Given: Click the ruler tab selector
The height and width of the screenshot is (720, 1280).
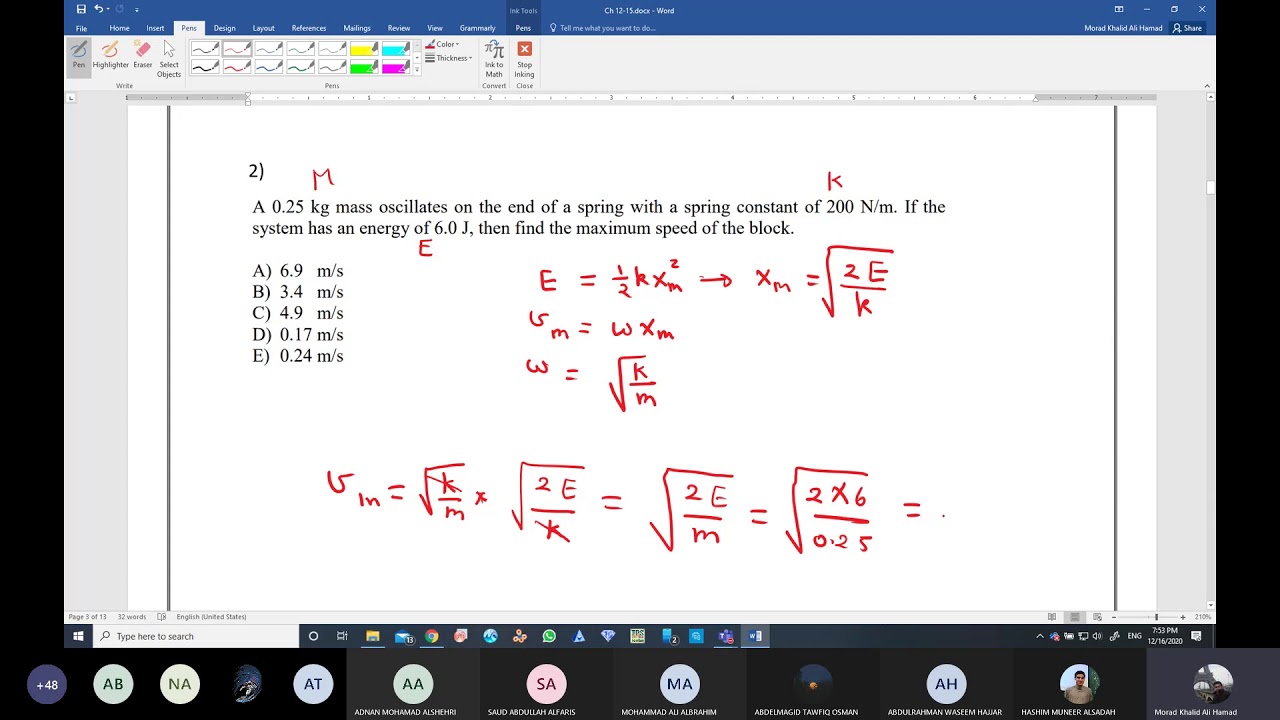Looking at the screenshot, I should (71, 98).
